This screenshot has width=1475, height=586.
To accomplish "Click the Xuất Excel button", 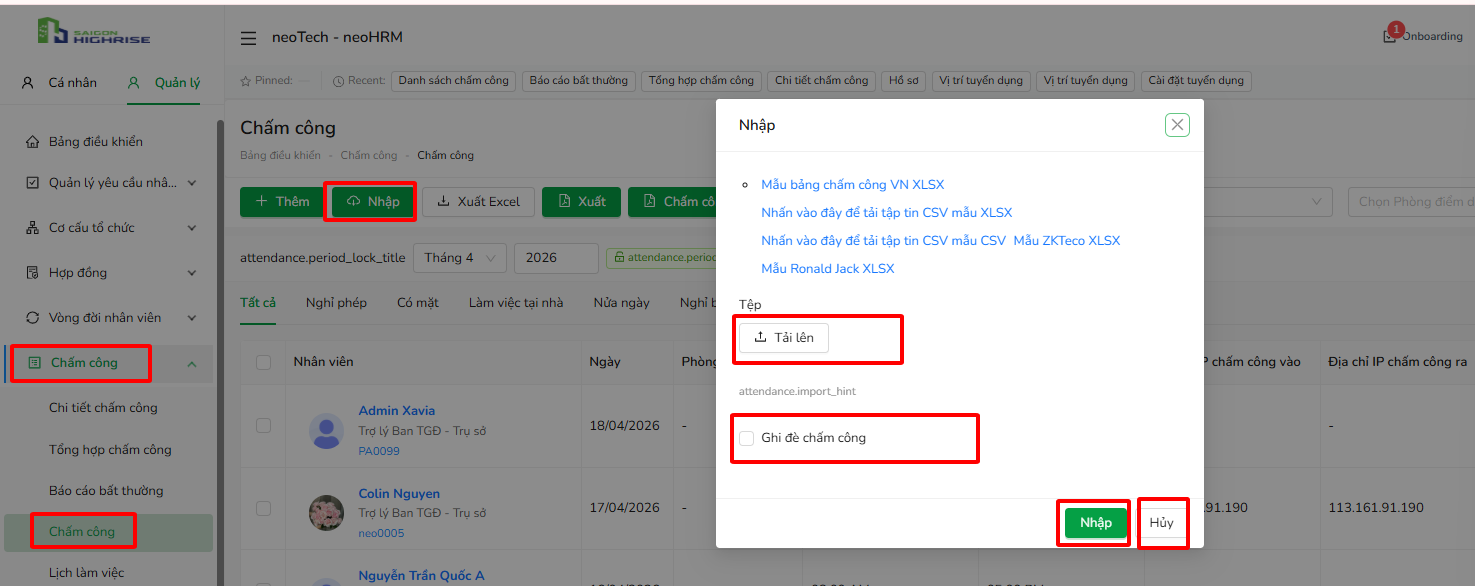I will pos(478,202).
